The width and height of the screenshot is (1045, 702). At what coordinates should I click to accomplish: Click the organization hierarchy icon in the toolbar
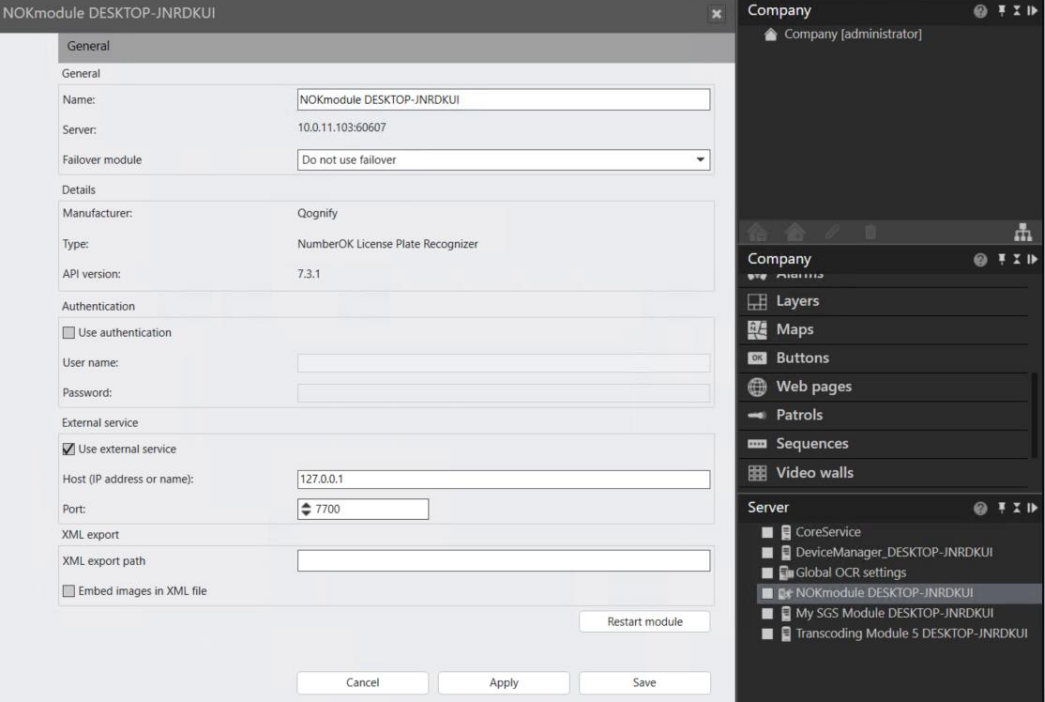point(1023,232)
